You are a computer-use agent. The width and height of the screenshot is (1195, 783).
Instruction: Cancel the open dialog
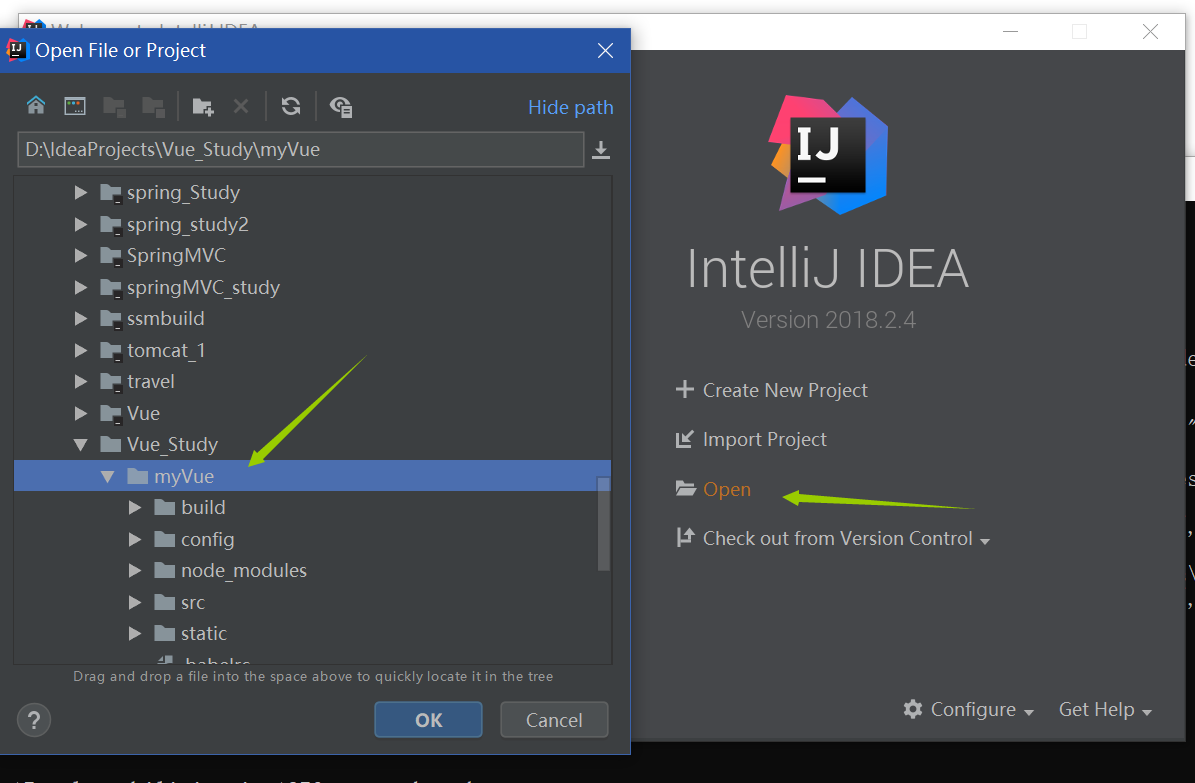point(554,720)
